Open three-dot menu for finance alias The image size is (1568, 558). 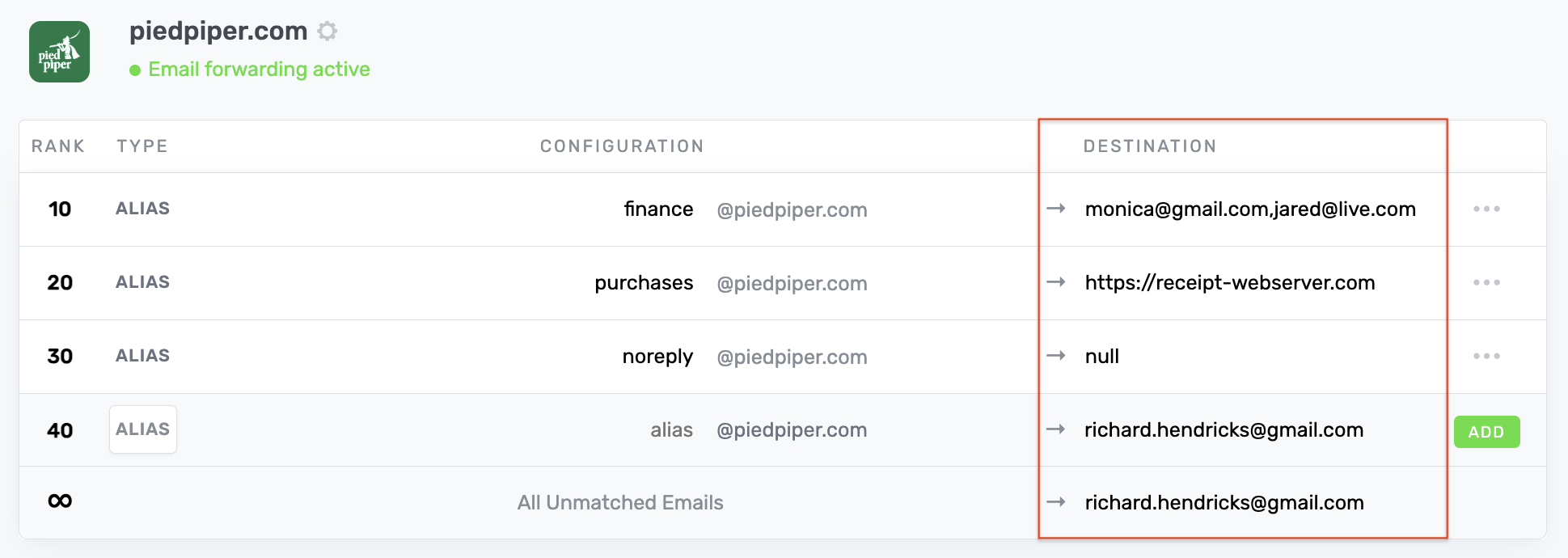(x=1486, y=209)
